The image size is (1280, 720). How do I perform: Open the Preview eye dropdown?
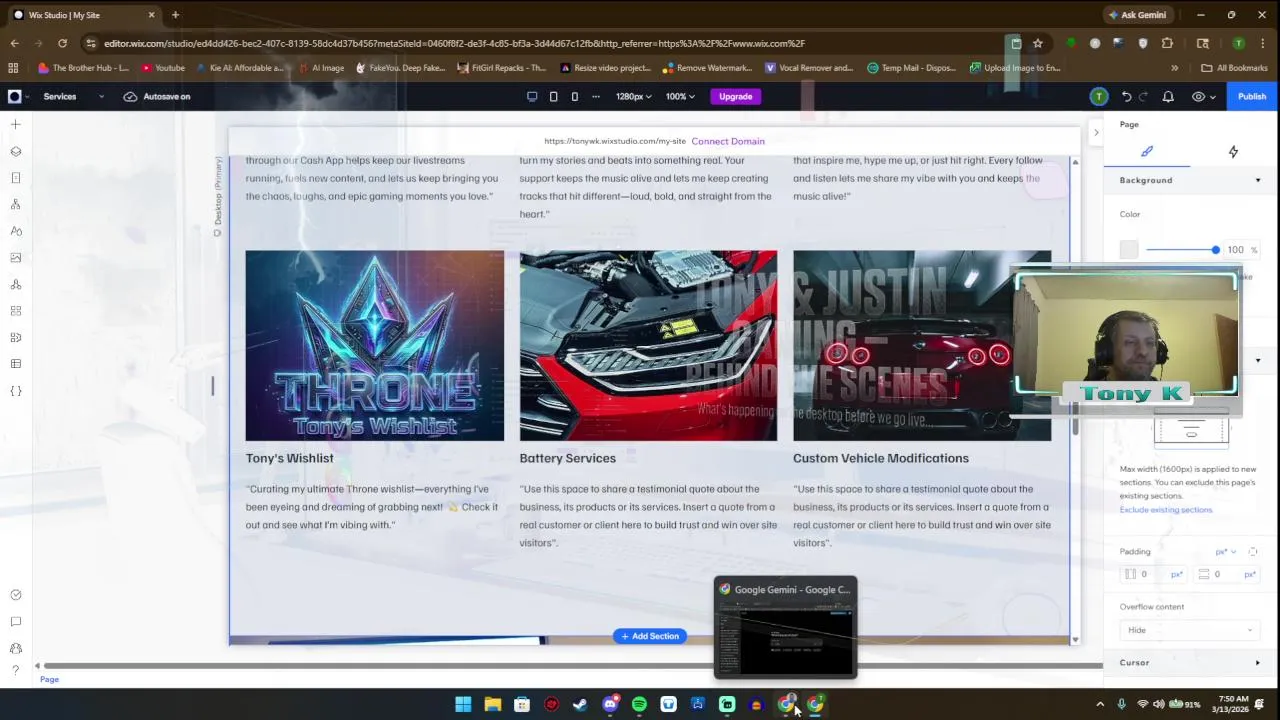(x=1204, y=97)
